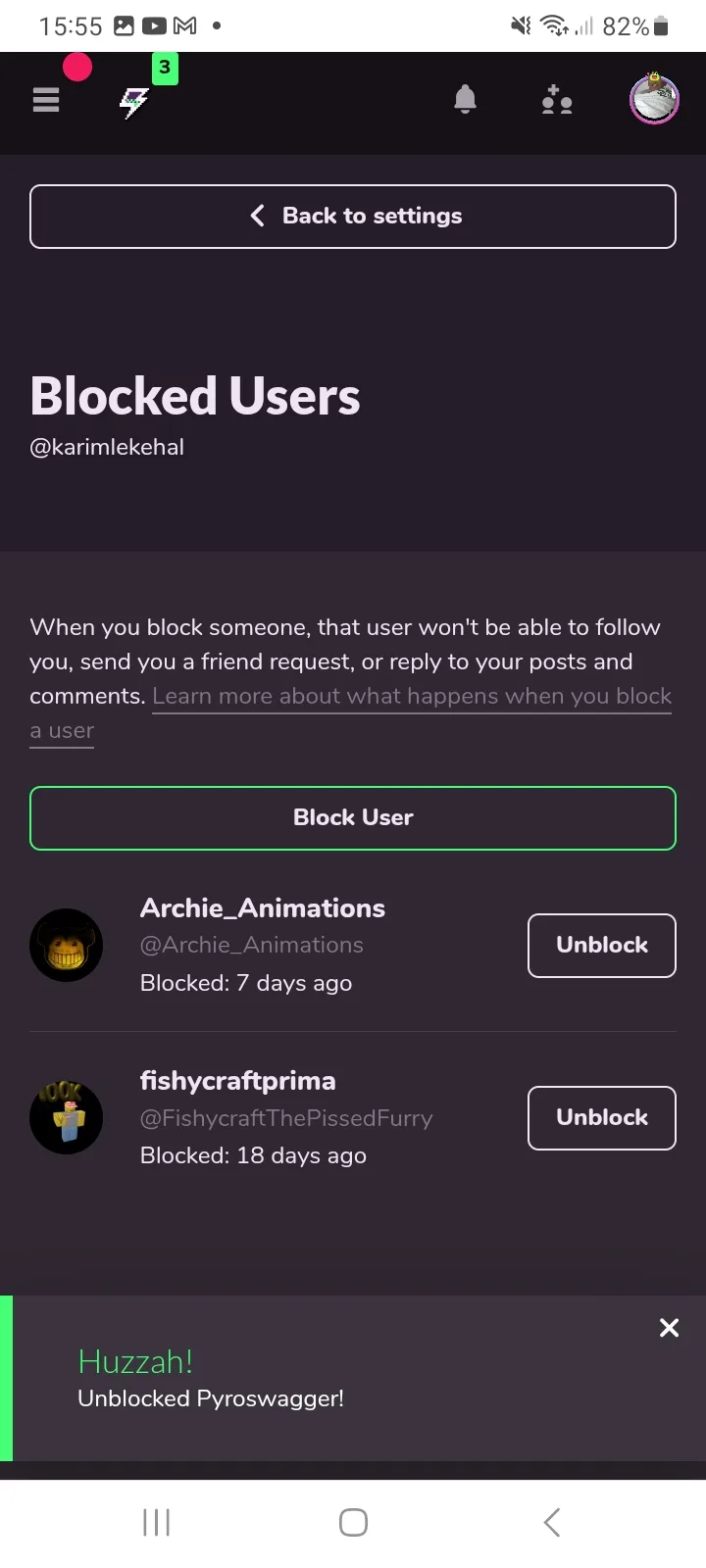This screenshot has height=1568, width=706.
Task: Open the friend requests icon
Action: [x=557, y=100]
